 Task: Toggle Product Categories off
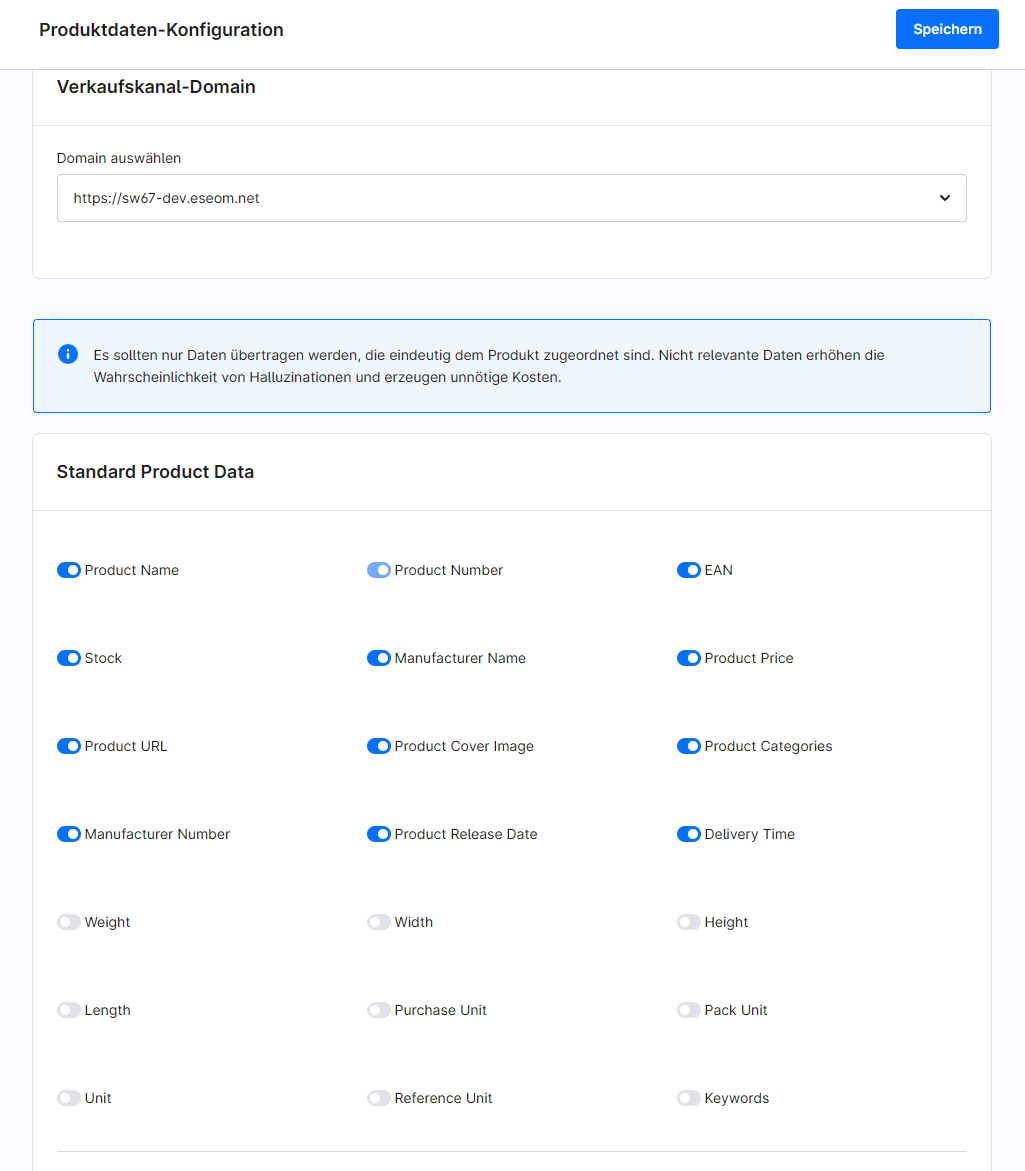(x=688, y=746)
